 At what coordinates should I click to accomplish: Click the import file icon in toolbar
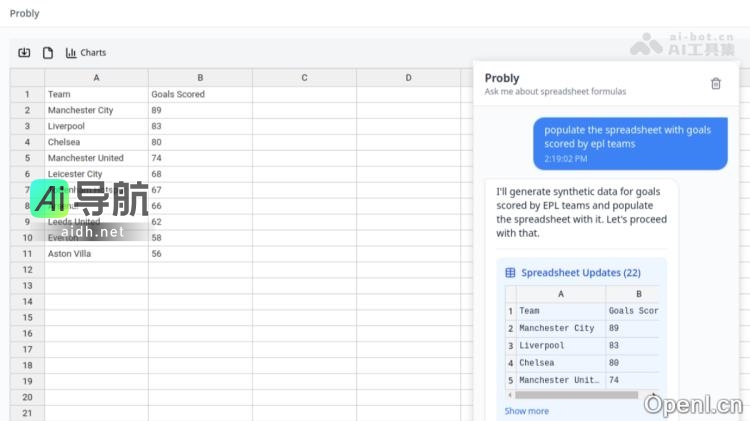pos(25,53)
